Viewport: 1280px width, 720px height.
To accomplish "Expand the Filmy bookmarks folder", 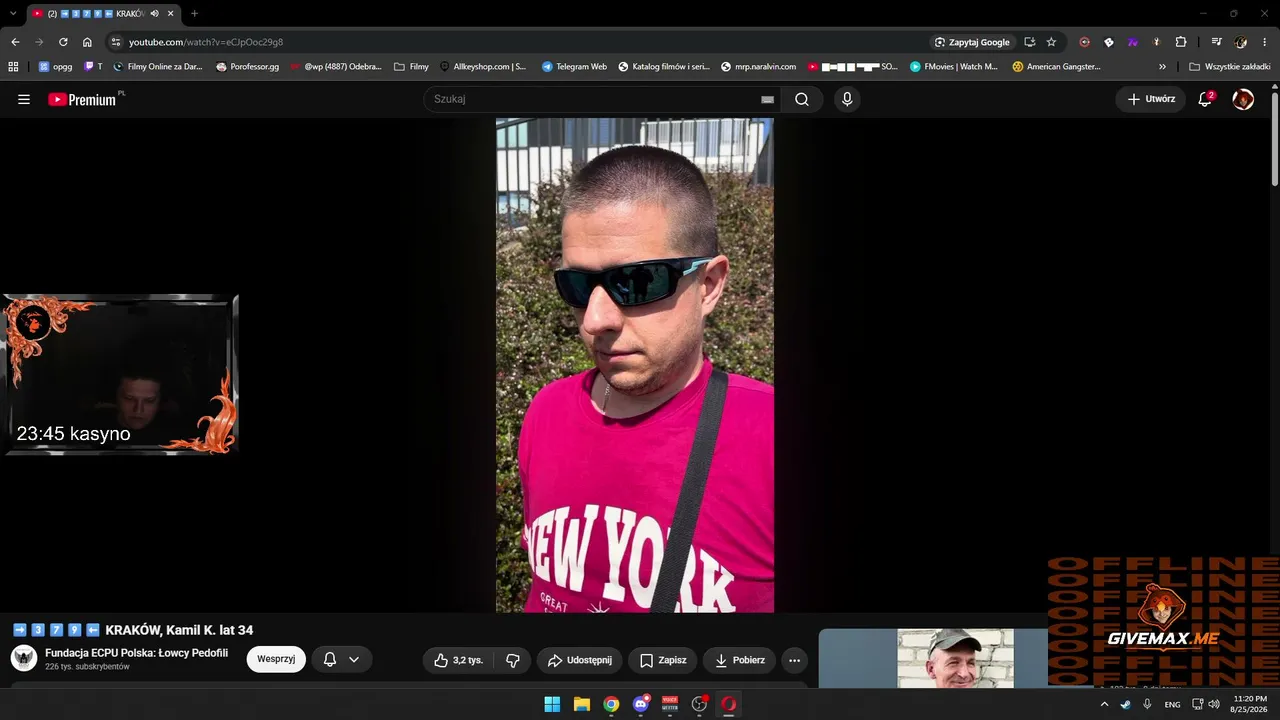I will [x=412, y=67].
